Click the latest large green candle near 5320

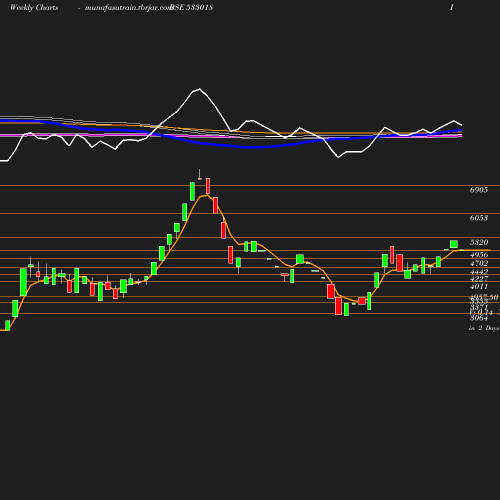click(x=454, y=244)
